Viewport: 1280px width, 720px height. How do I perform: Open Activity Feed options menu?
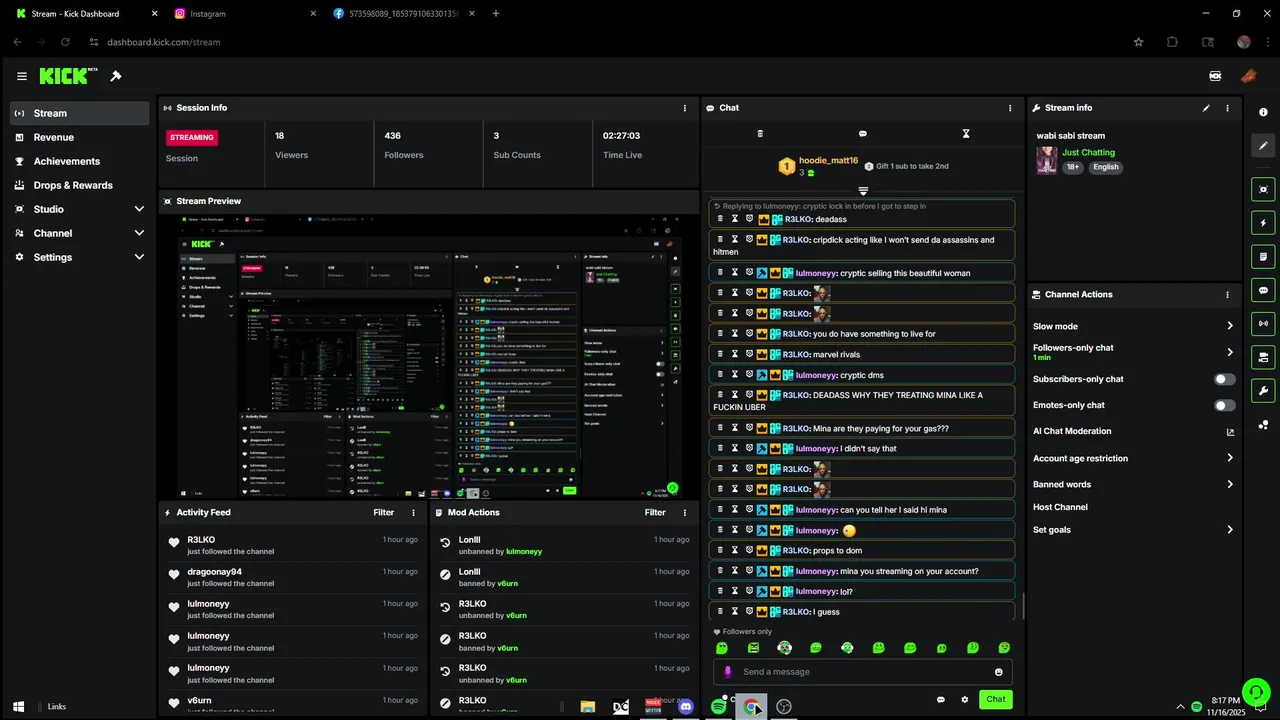coord(414,512)
